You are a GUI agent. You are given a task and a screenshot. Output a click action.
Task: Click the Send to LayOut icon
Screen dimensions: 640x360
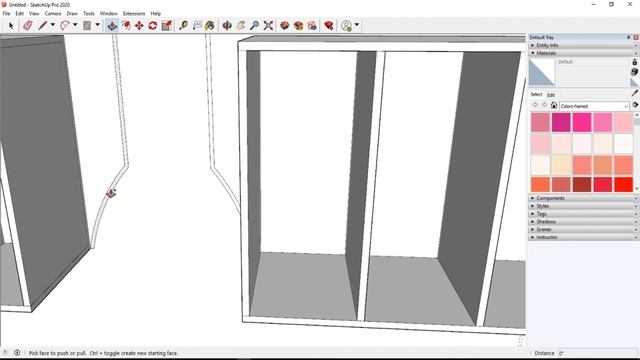point(312,26)
